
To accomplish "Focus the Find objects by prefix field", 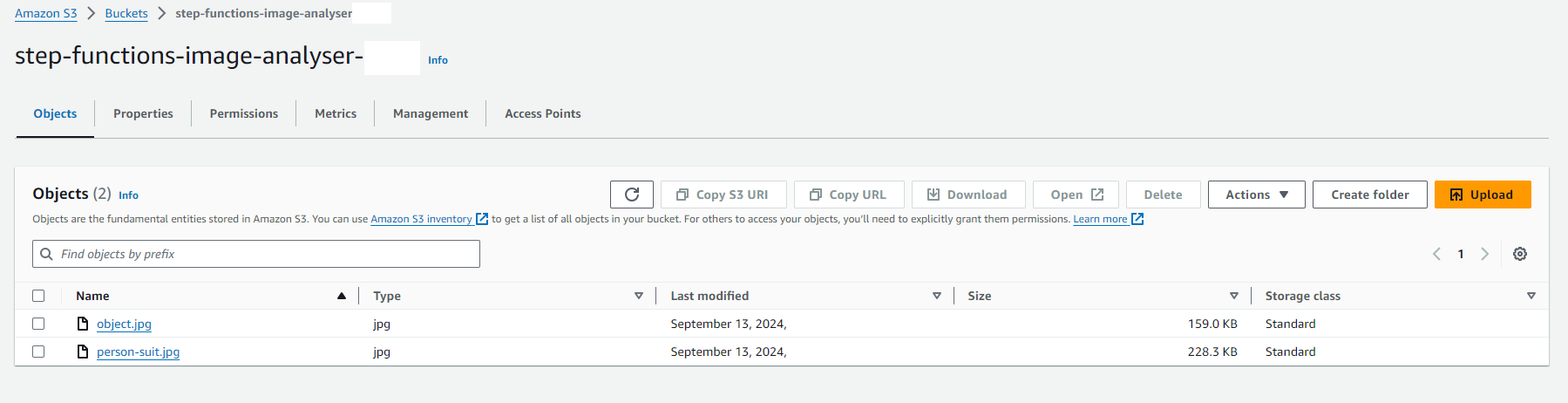I will (x=256, y=254).
